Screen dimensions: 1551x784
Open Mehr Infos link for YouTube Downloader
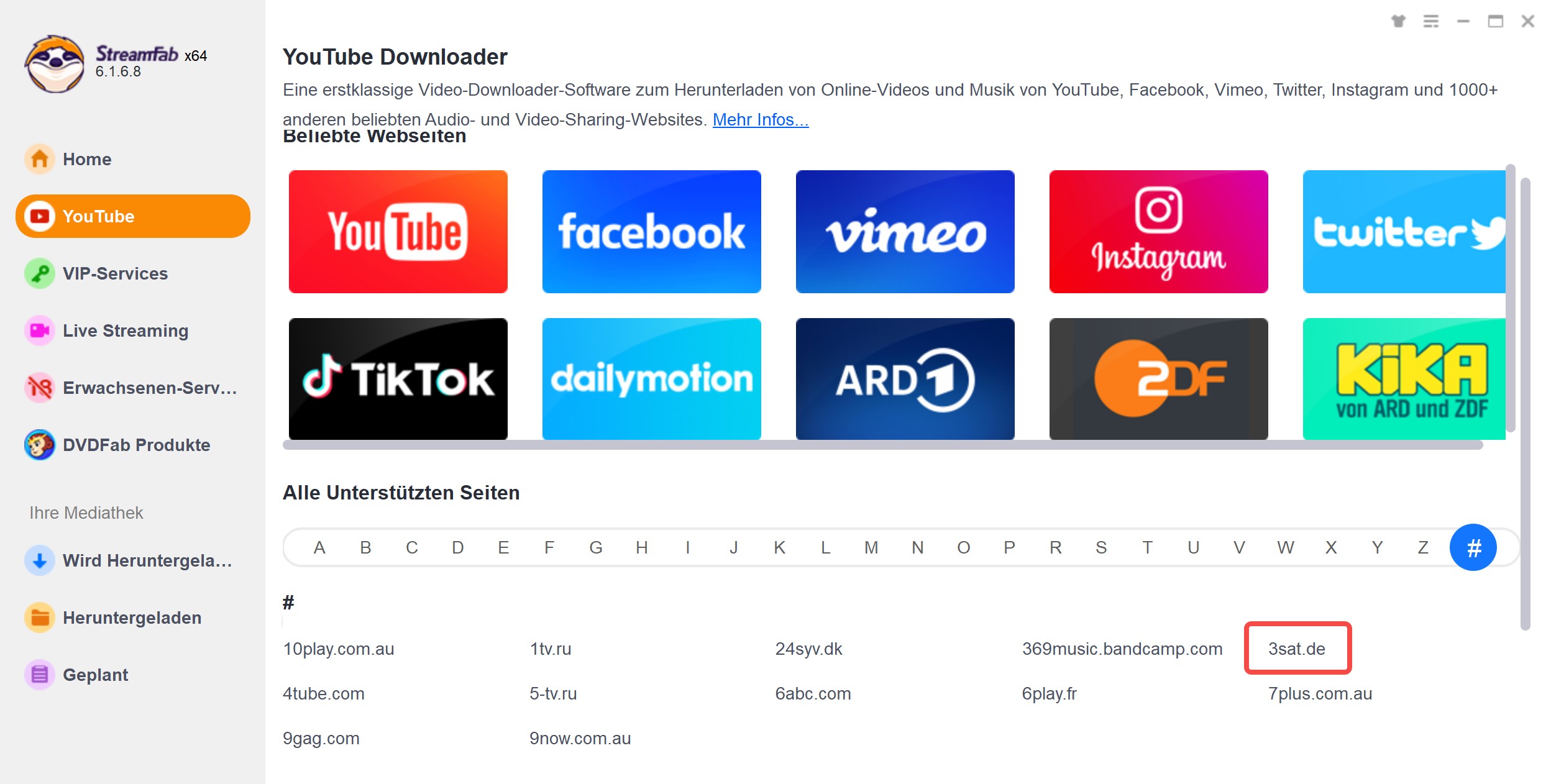click(758, 119)
